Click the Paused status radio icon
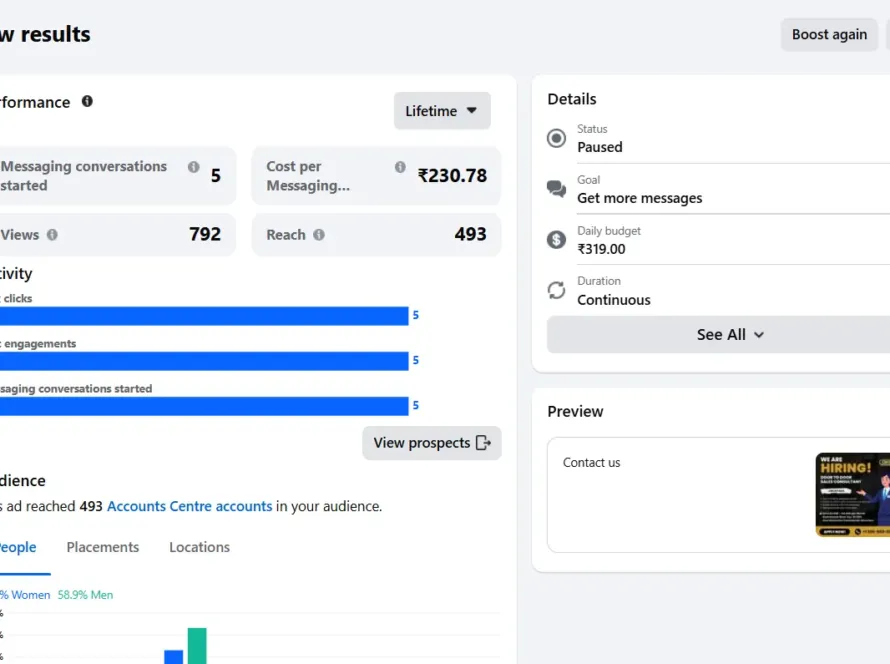Screen dimensions: 890x664 [x=557, y=138]
